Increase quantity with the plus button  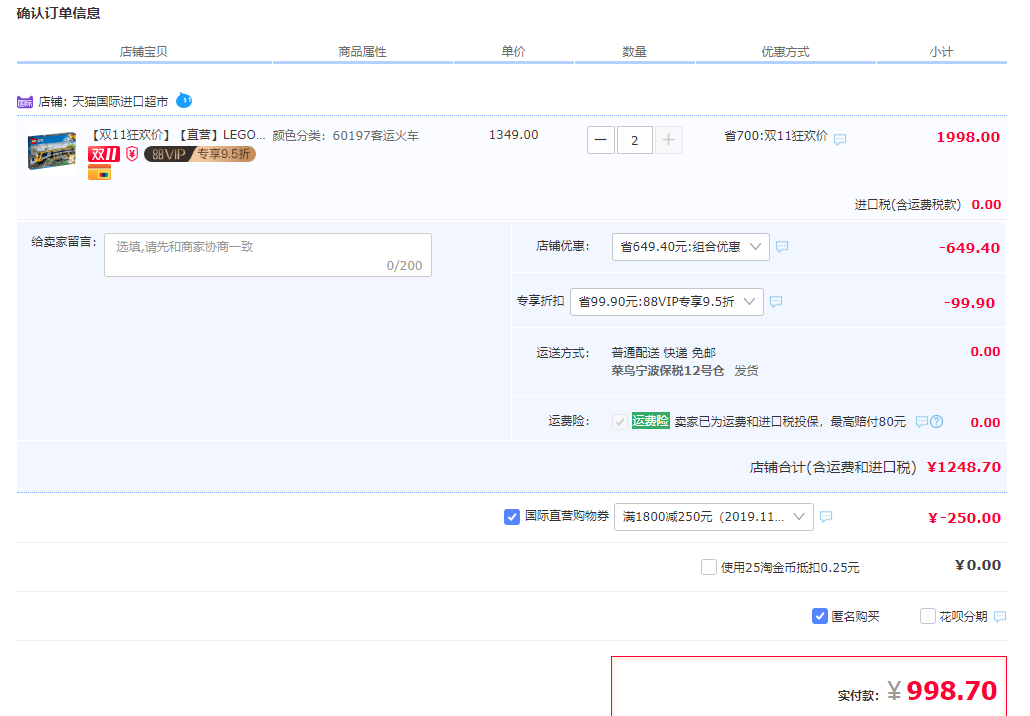pyautogui.click(x=668, y=140)
